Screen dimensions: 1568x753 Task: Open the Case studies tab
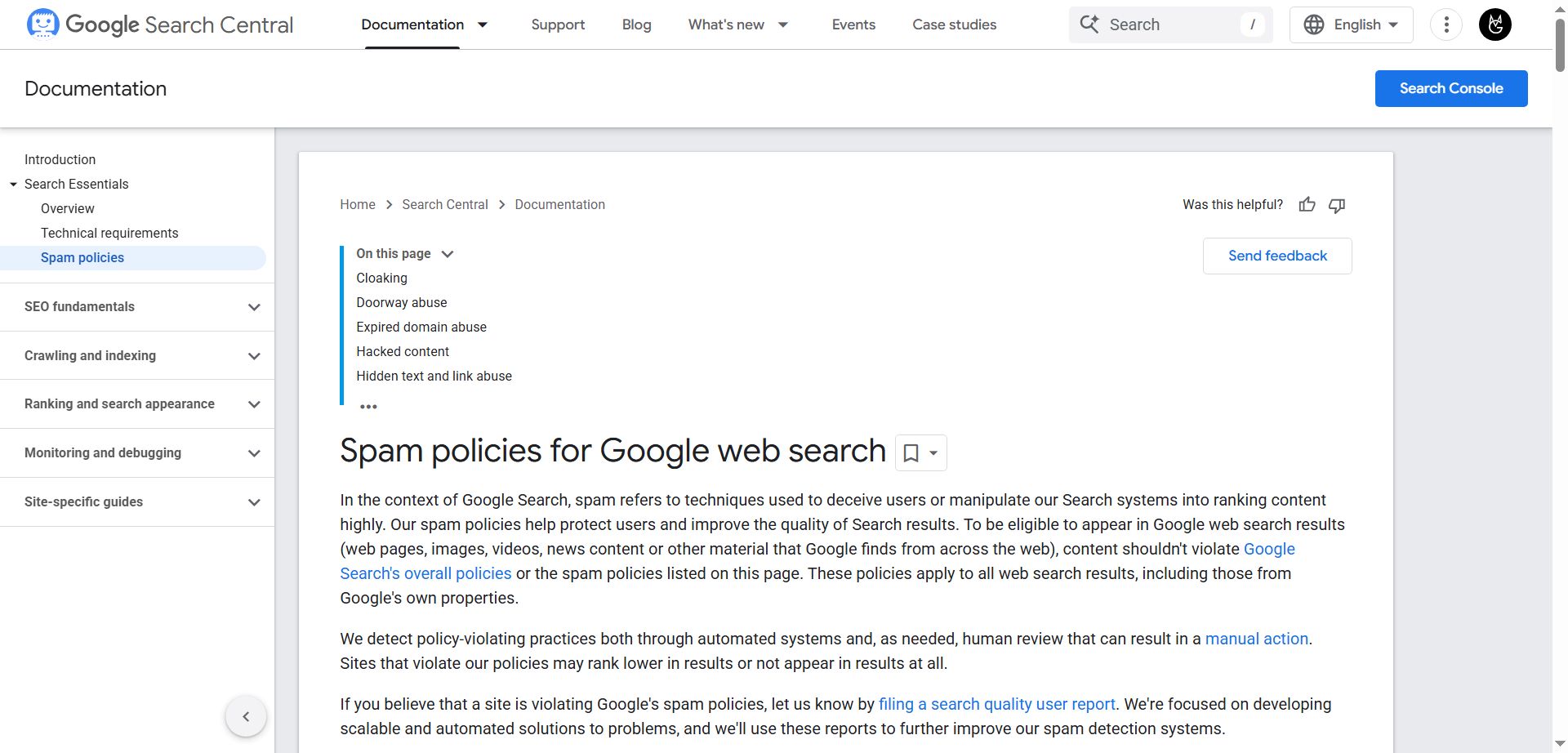(x=954, y=25)
